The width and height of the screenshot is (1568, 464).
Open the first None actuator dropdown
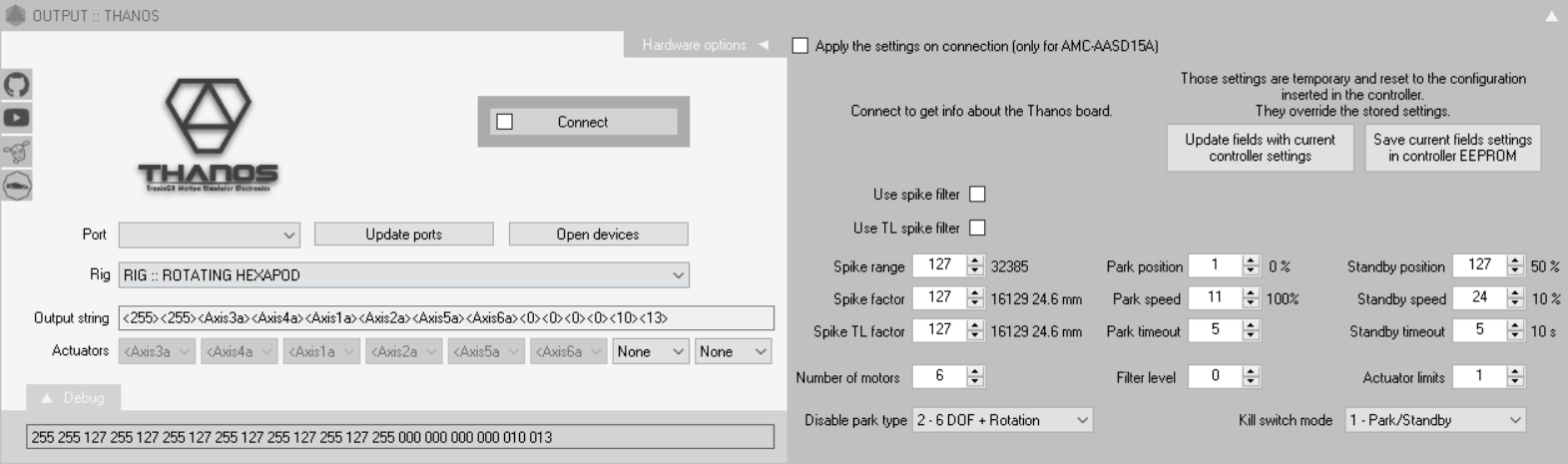point(651,351)
